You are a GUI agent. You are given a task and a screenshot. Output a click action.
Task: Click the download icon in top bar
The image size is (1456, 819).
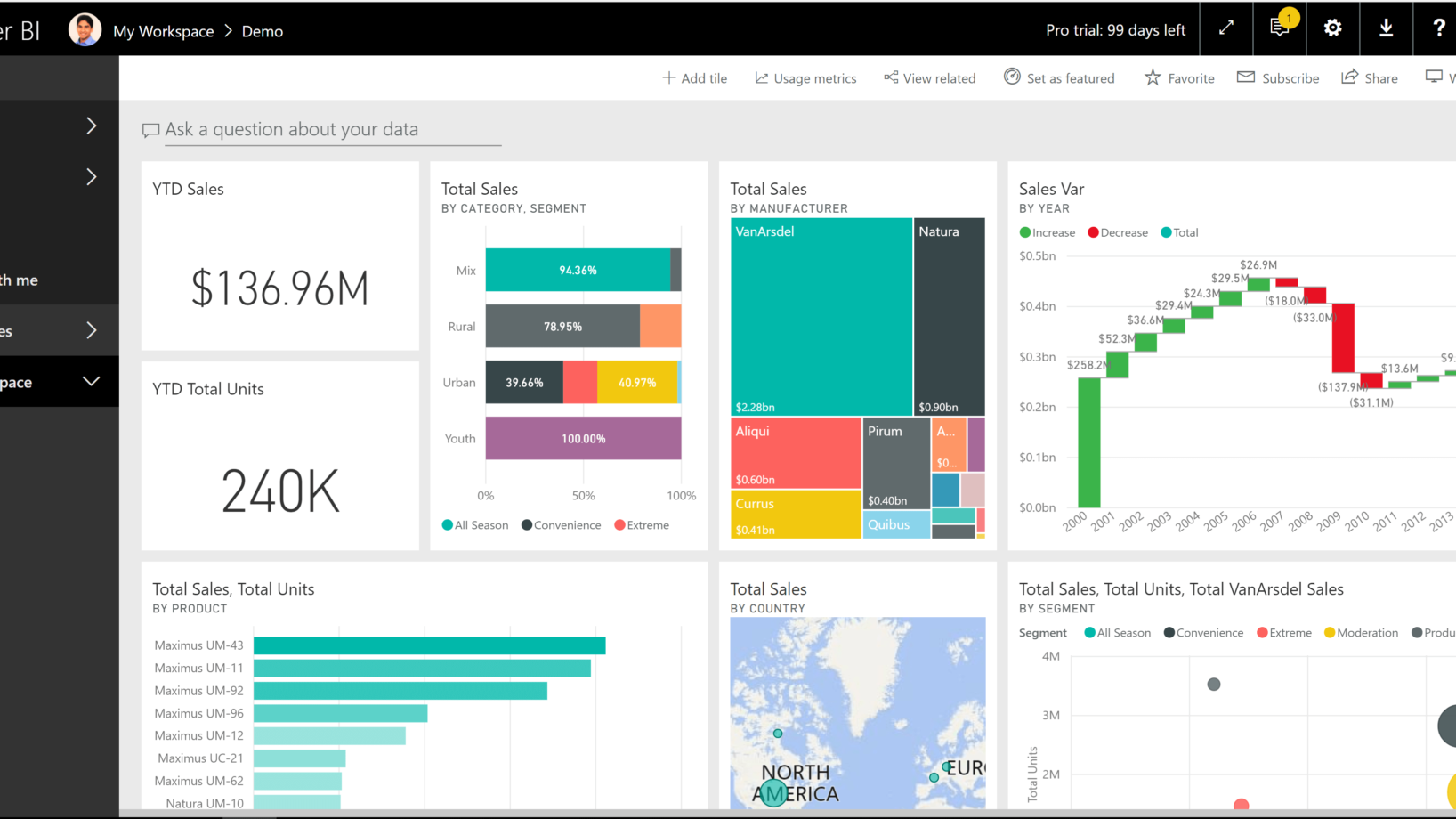[x=1386, y=28]
